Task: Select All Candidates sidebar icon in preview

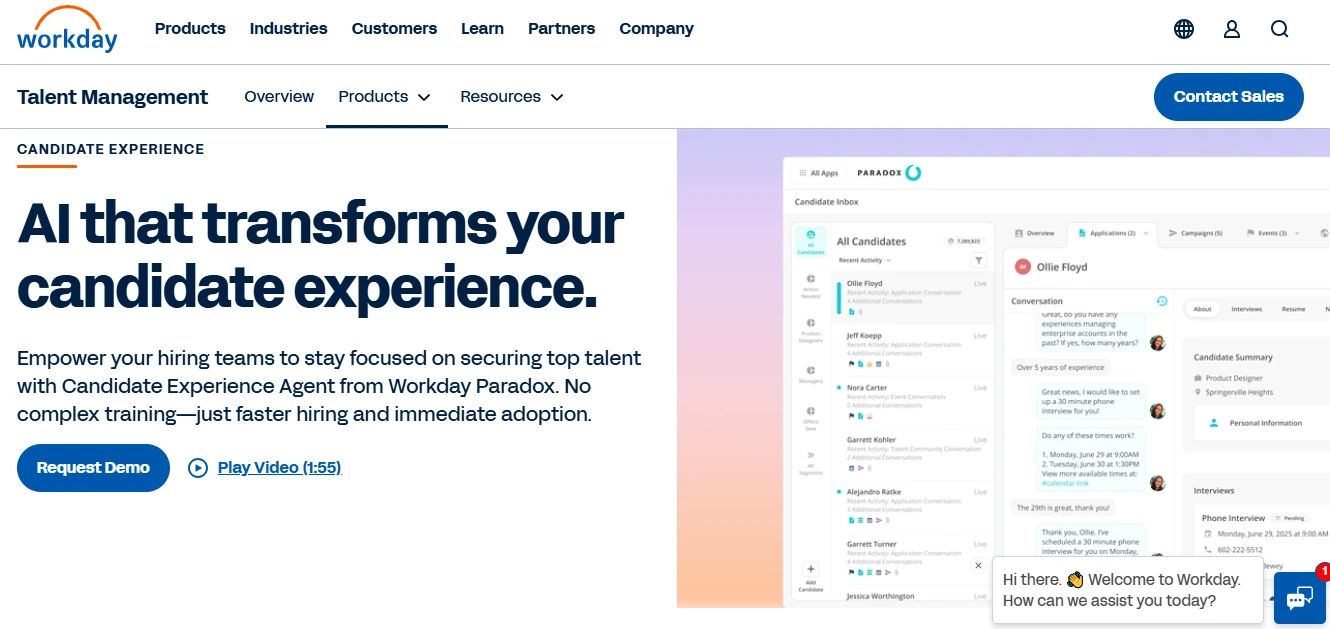Action: click(811, 241)
